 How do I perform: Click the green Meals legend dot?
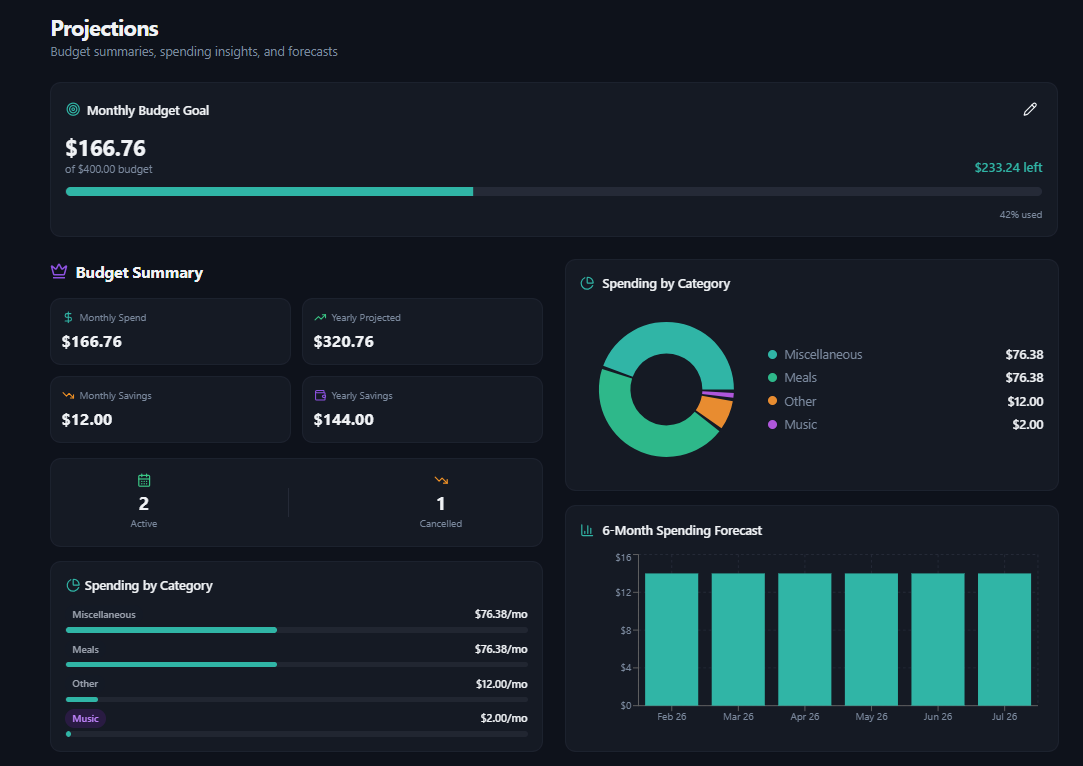pos(772,378)
